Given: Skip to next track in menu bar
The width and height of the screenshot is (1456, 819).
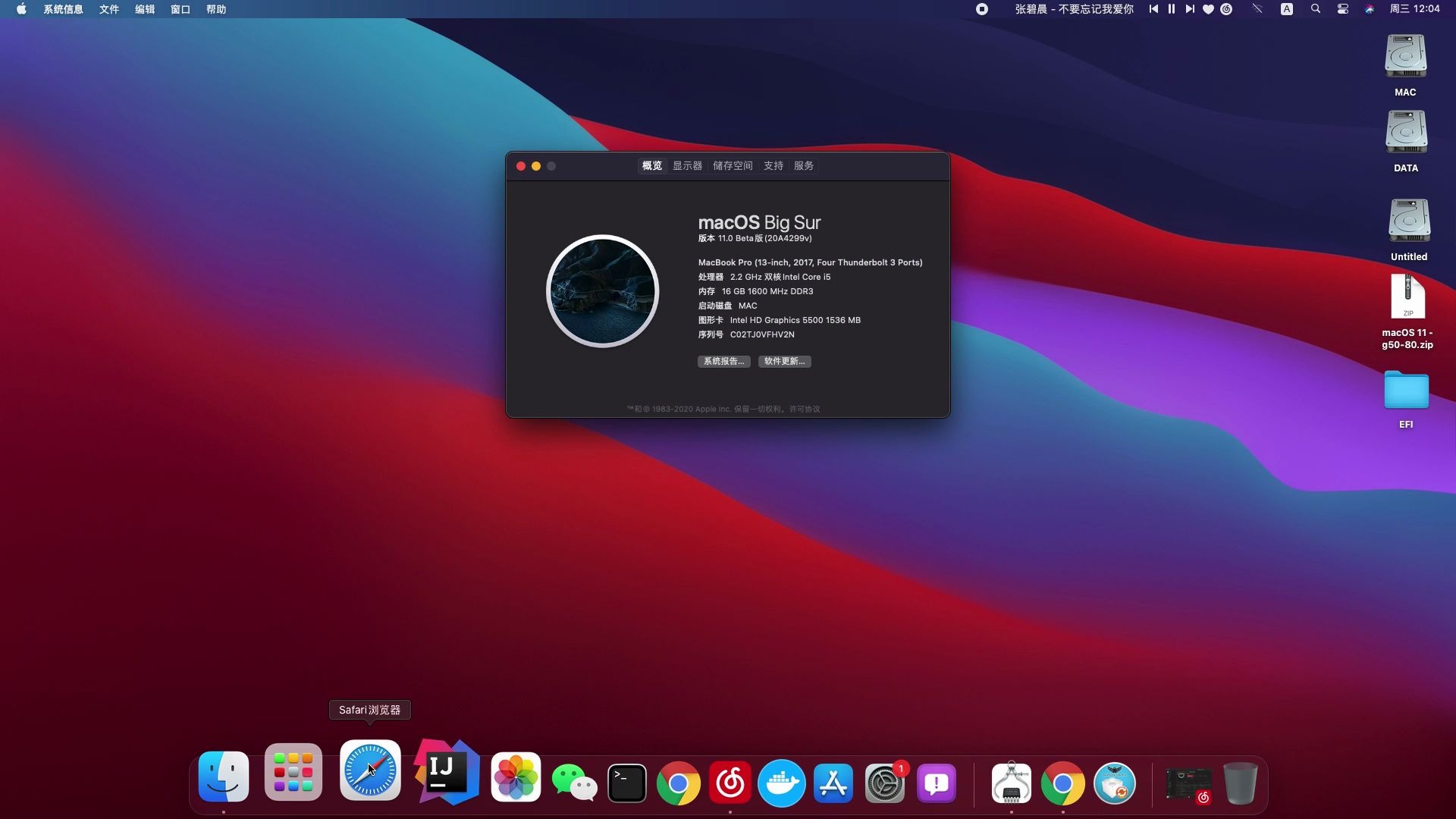Looking at the screenshot, I should (x=1190, y=9).
